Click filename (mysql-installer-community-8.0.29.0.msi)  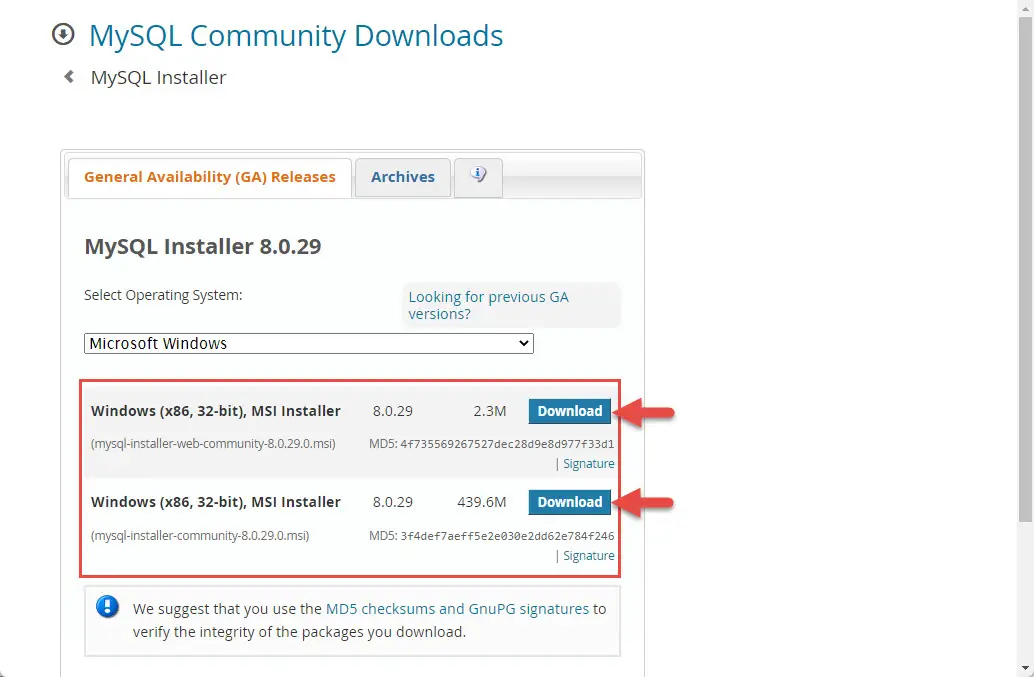click(x=200, y=536)
